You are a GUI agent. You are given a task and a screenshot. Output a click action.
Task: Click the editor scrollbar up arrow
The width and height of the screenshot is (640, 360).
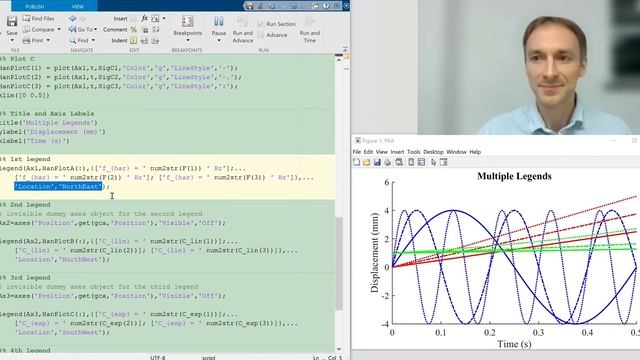pos(339,60)
